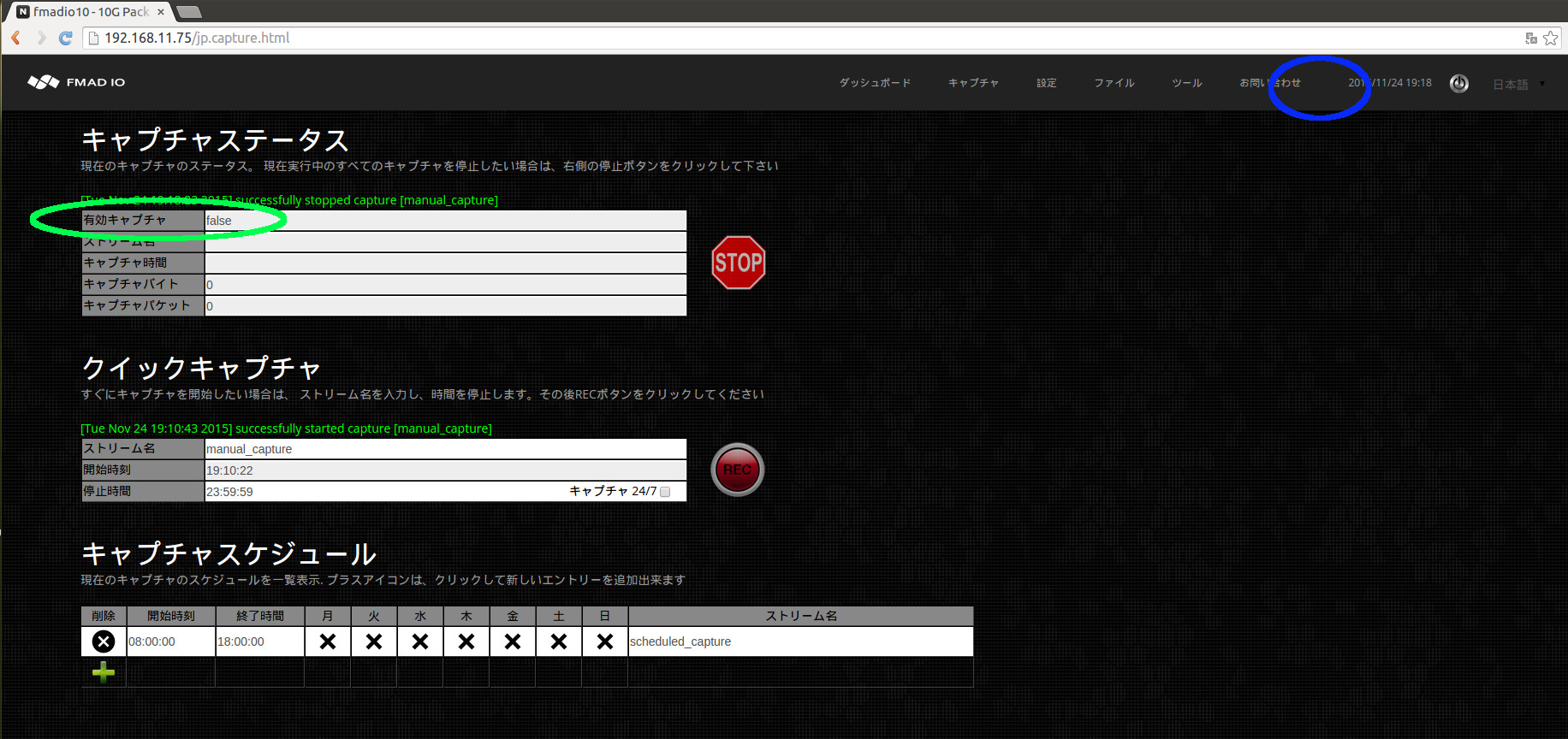Viewport: 1568px width, 739px height.
Task: Click the クイックキャプチャ heading
Action: click(201, 368)
